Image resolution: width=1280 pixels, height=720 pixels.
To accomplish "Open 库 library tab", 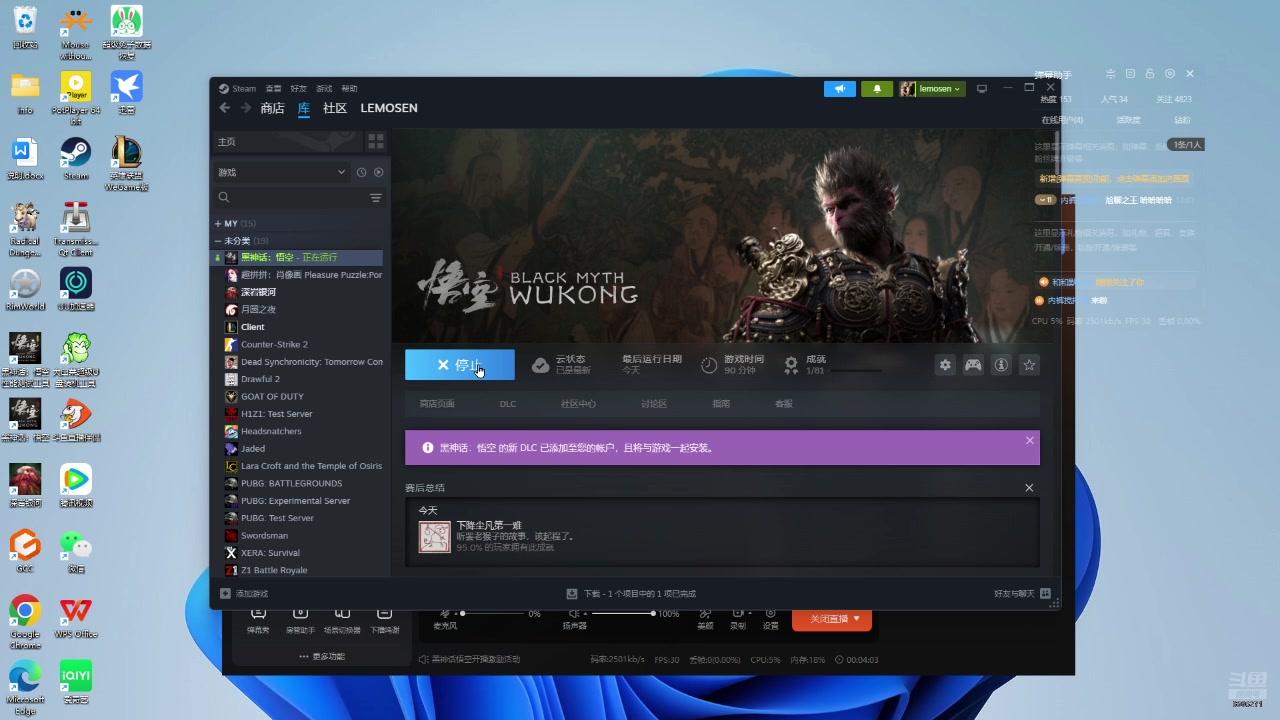I will tap(304, 108).
